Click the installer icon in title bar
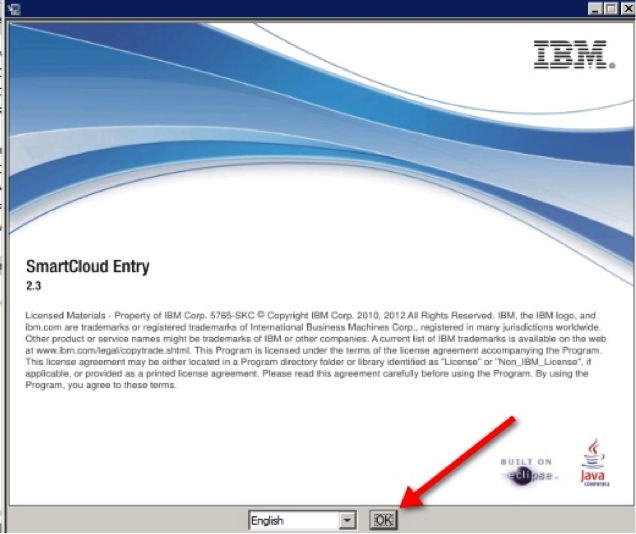Image resolution: width=636 pixels, height=534 pixels. (x=14, y=8)
